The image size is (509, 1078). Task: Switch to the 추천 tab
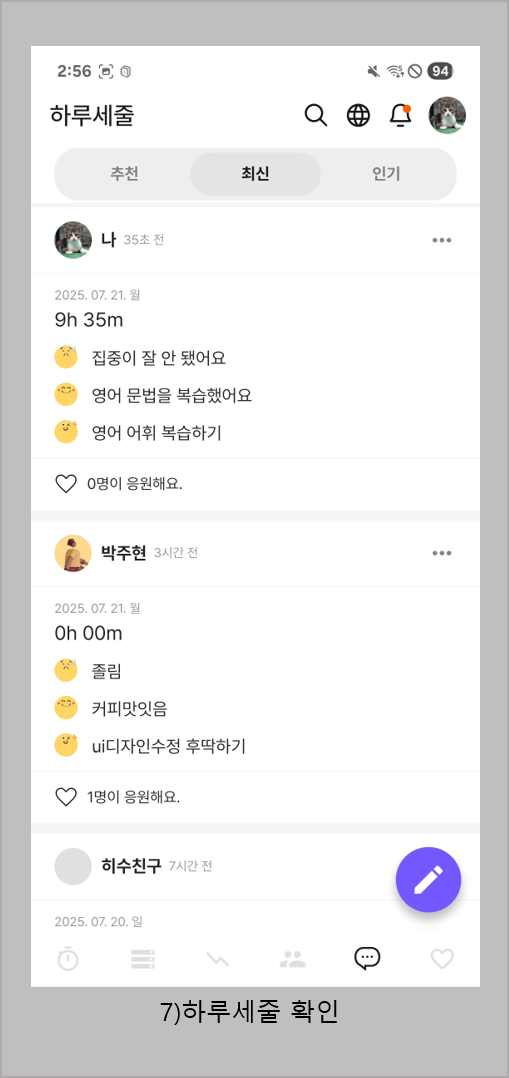pyautogui.click(x=124, y=174)
